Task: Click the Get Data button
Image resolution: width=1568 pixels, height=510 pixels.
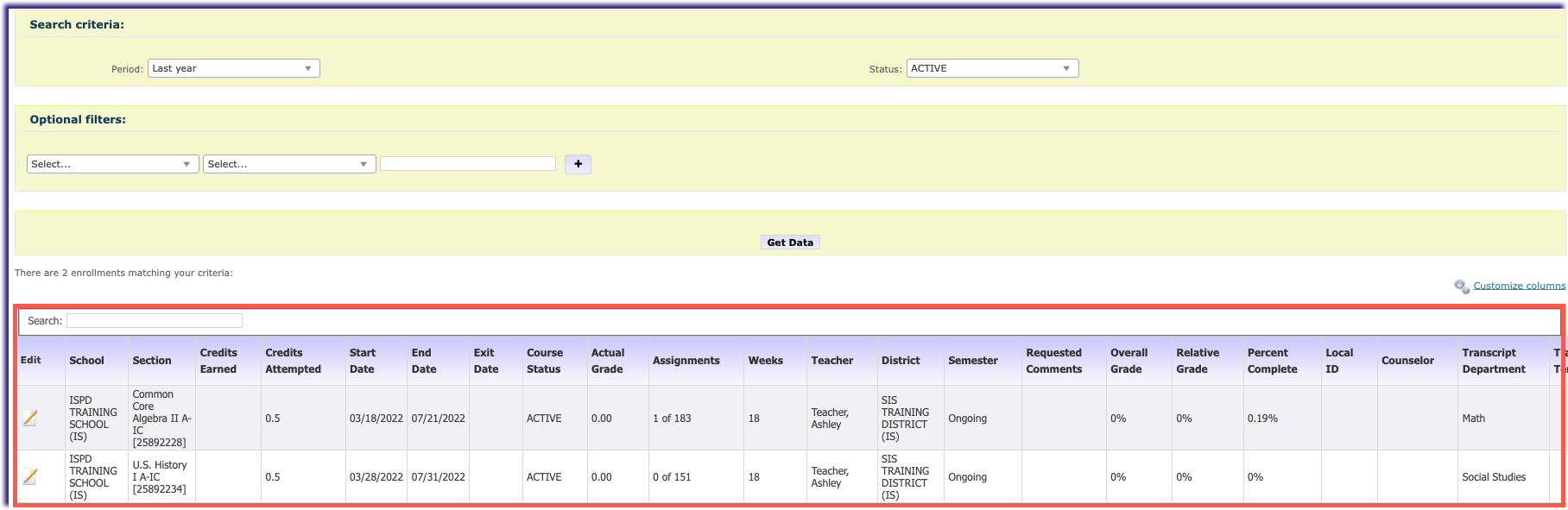Action: pyautogui.click(x=790, y=242)
